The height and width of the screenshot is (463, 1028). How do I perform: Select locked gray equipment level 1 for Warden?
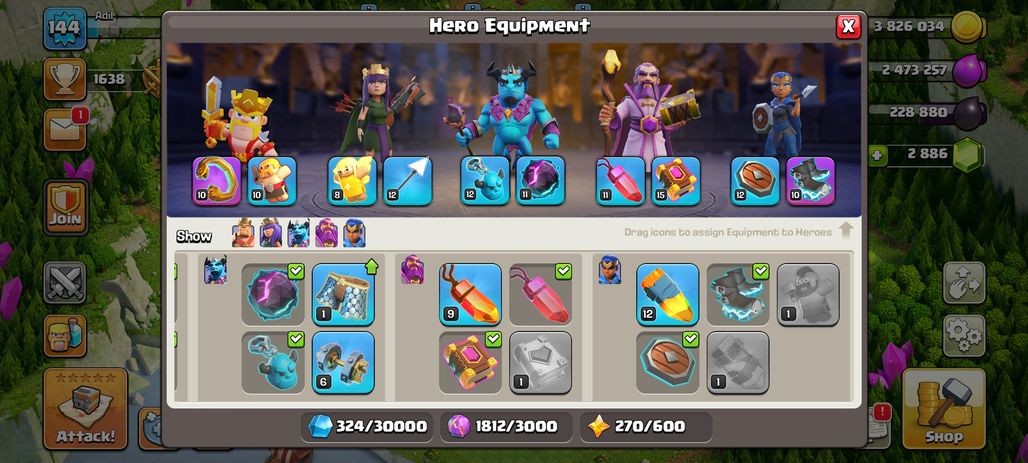coord(540,363)
